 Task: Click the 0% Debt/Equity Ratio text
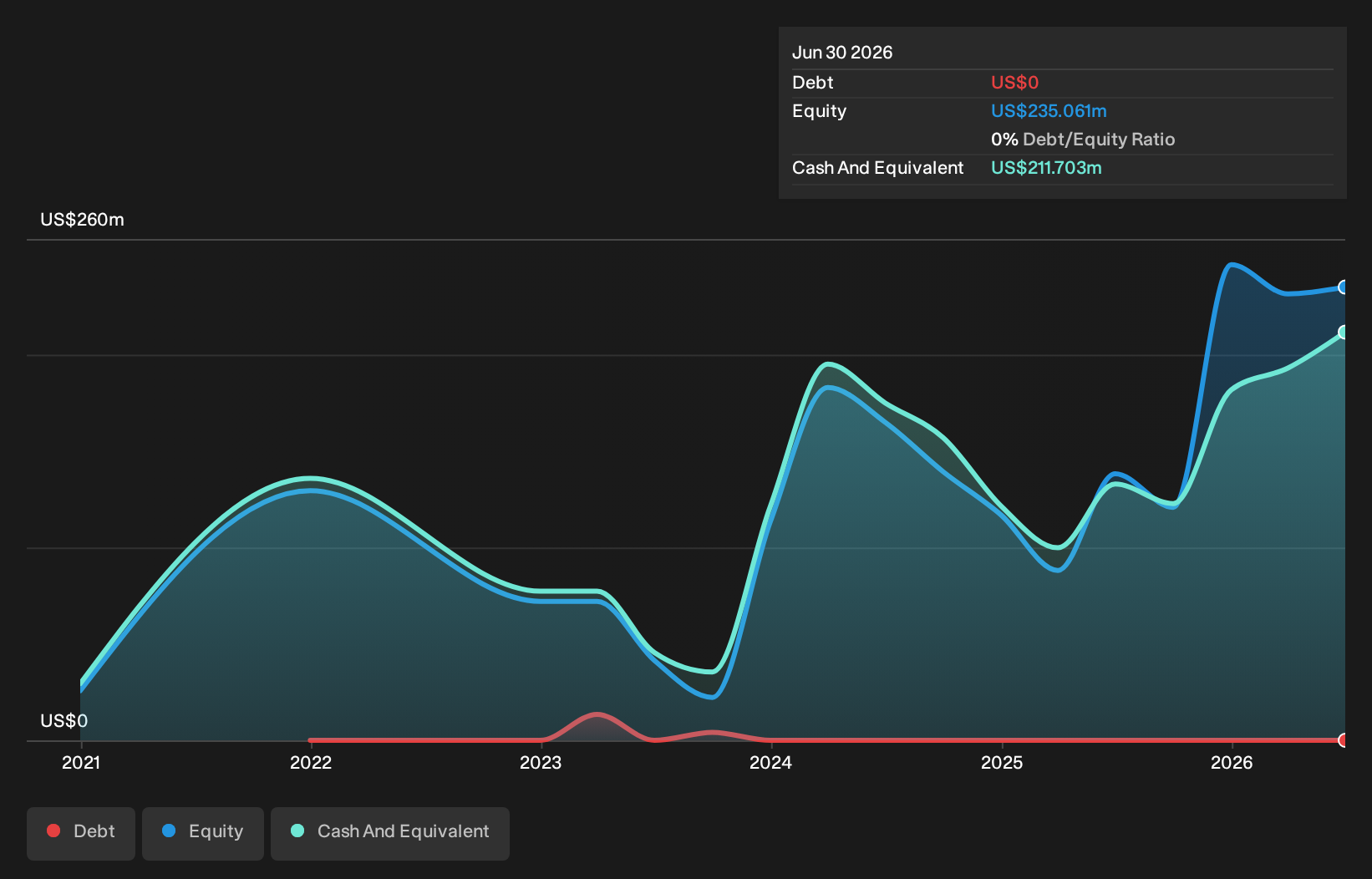(x=1083, y=140)
